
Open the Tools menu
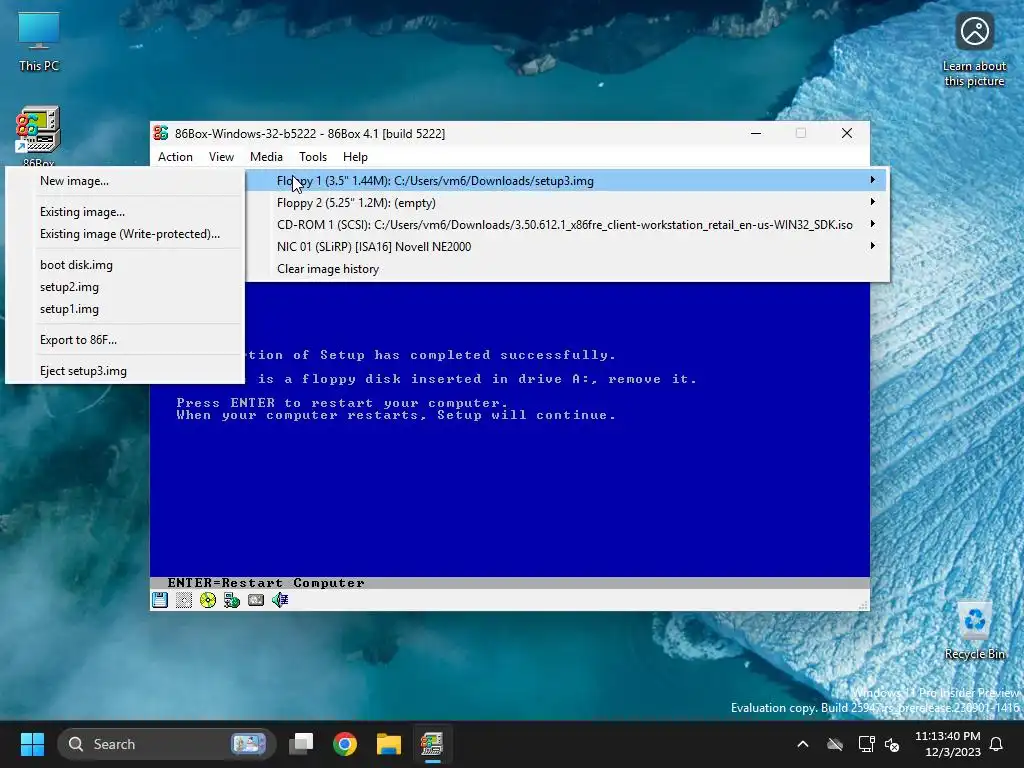313,157
